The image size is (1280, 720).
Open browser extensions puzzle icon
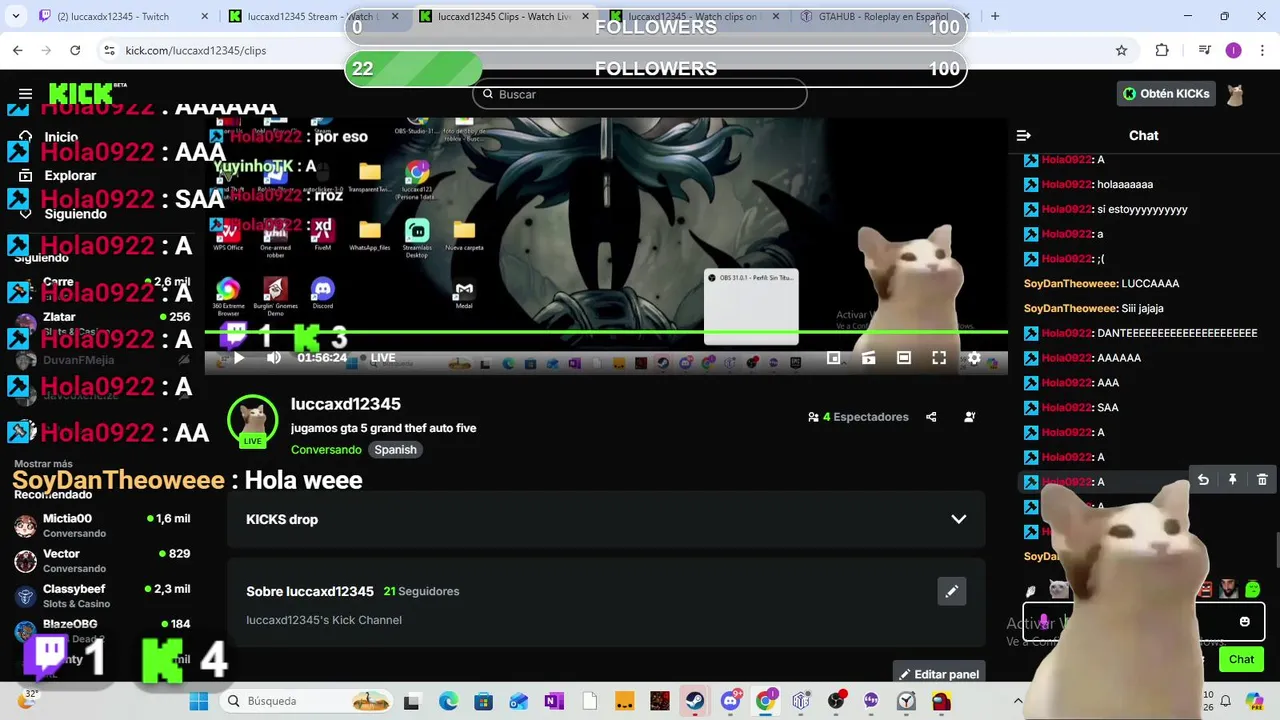coord(1162,50)
